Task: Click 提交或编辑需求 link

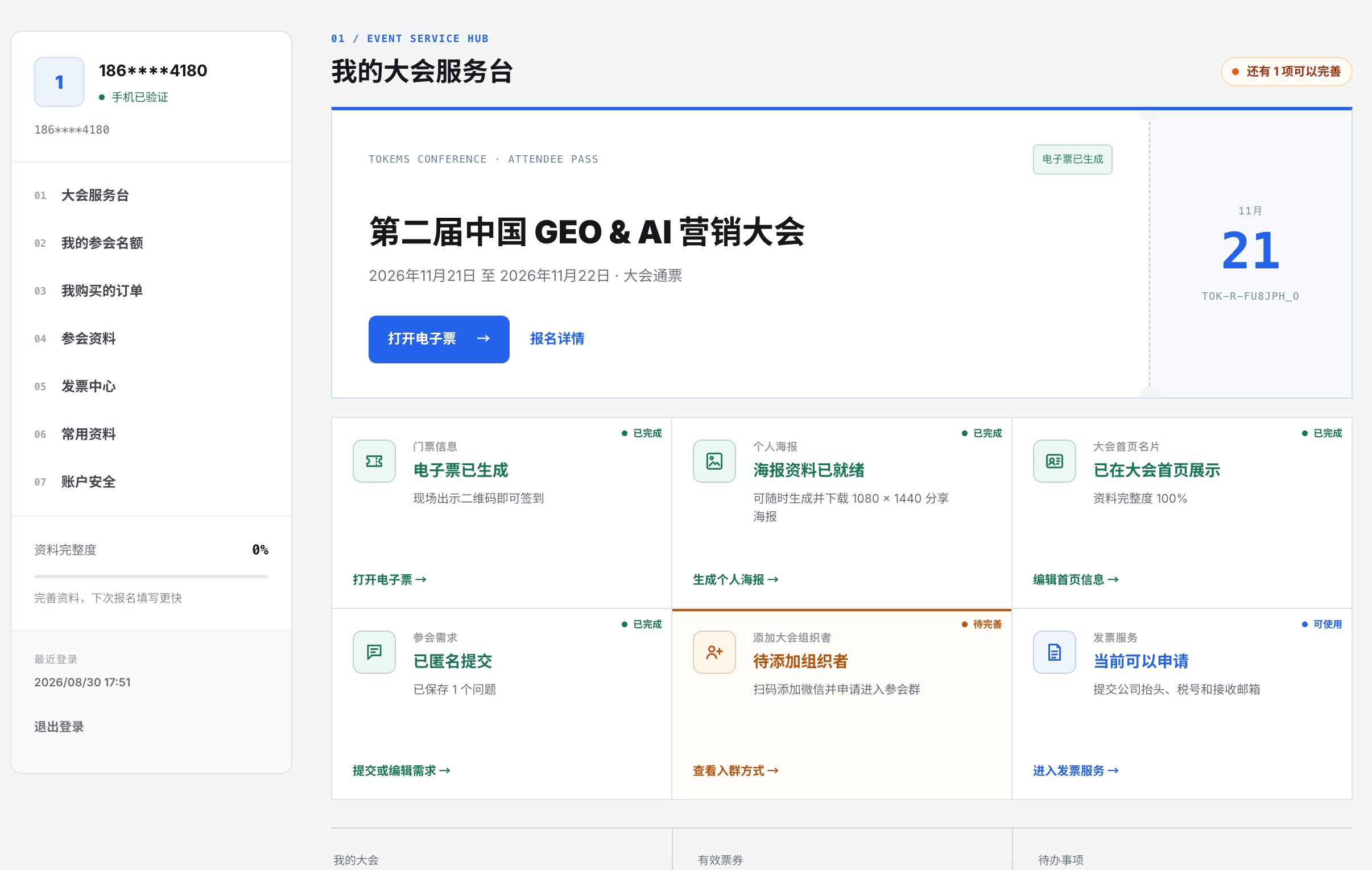Action: pos(402,770)
